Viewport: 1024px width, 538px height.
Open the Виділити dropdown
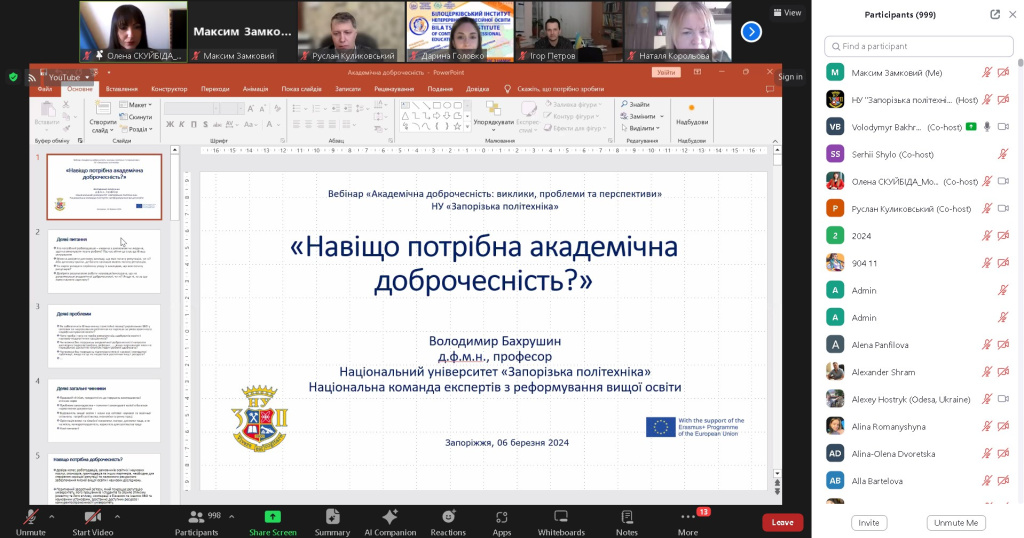[x=640, y=129]
